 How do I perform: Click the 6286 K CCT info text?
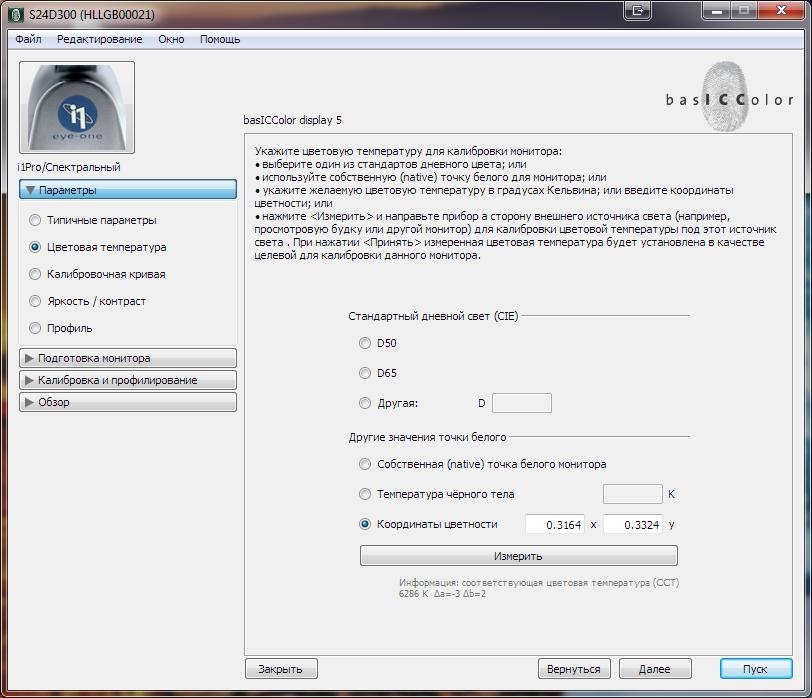[442, 594]
